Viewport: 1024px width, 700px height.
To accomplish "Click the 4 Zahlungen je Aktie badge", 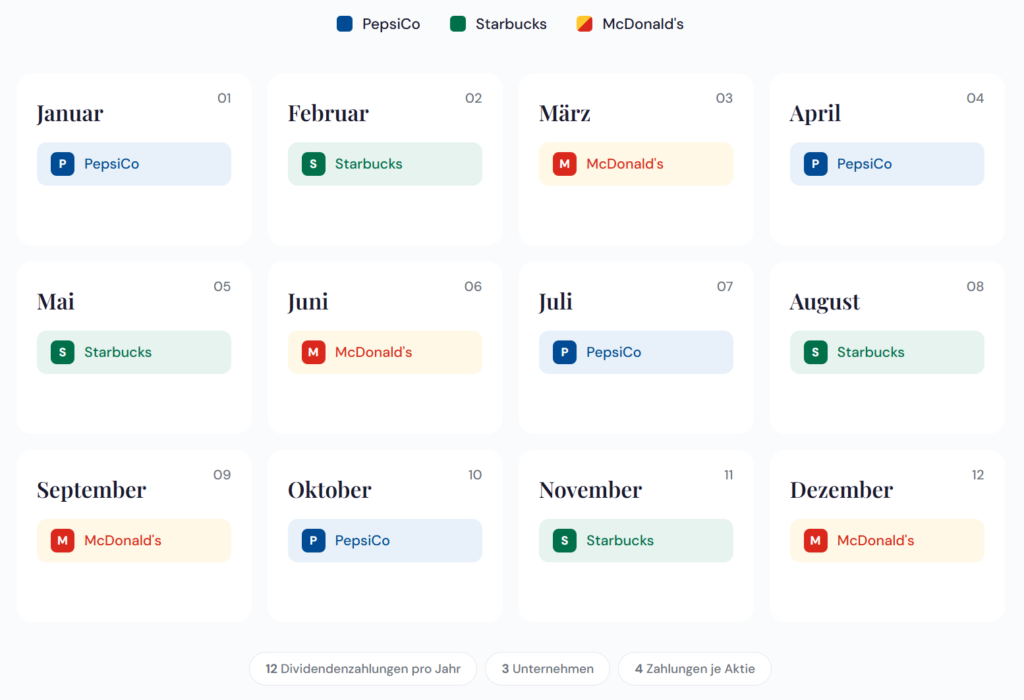I will pyautogui.click(x=694, y=669).
